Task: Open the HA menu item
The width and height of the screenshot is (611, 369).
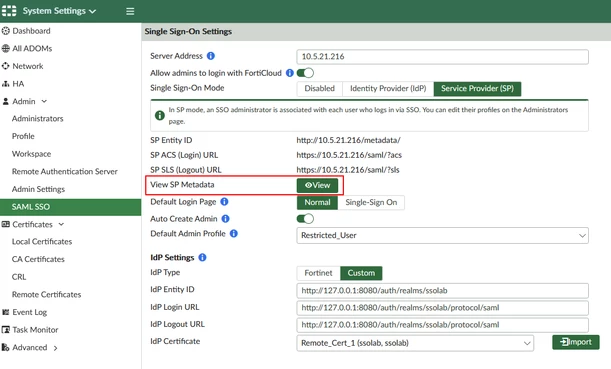Action: (x=18, y=84)
